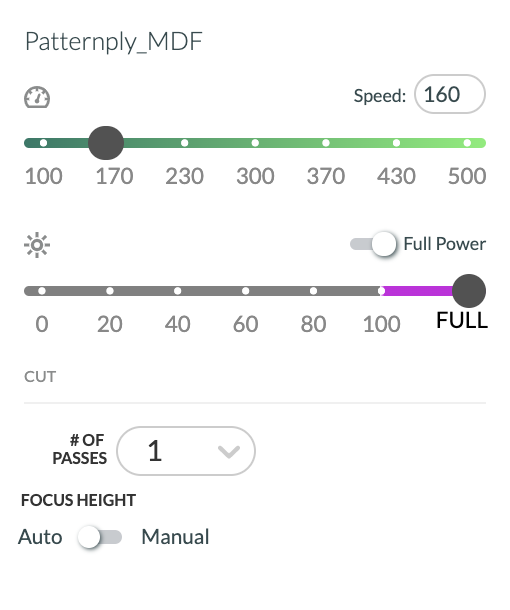Switch focus height from Auto to Manual
510x610 pixels.
(100, 537)
